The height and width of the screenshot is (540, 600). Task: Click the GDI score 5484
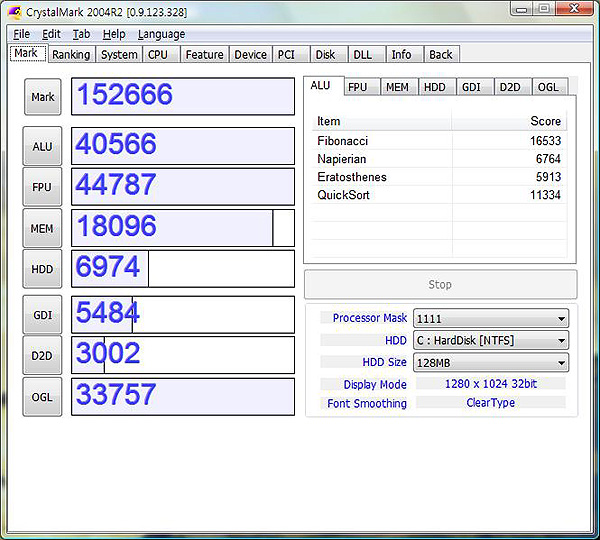(x=108, y=313)
